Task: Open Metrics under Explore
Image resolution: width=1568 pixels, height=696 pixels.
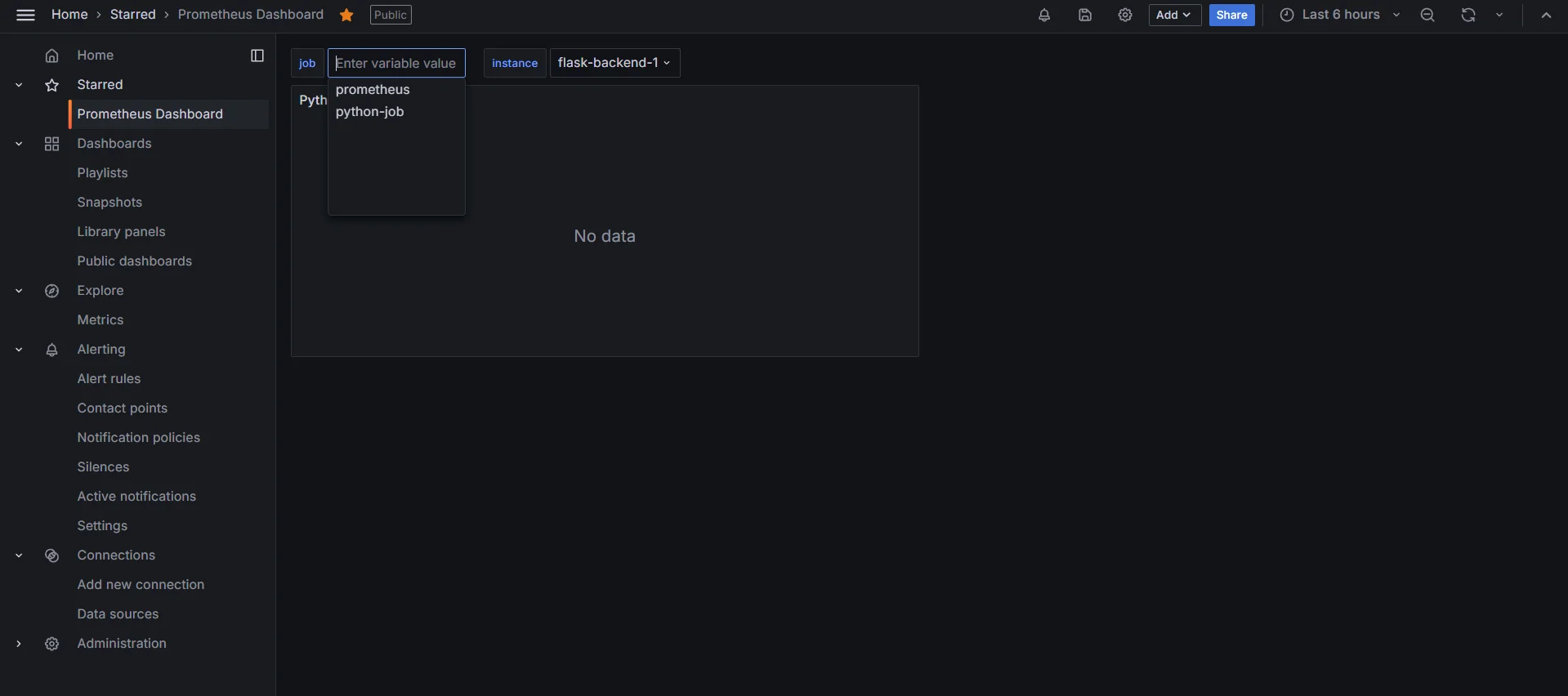Action: click(101, 320)
